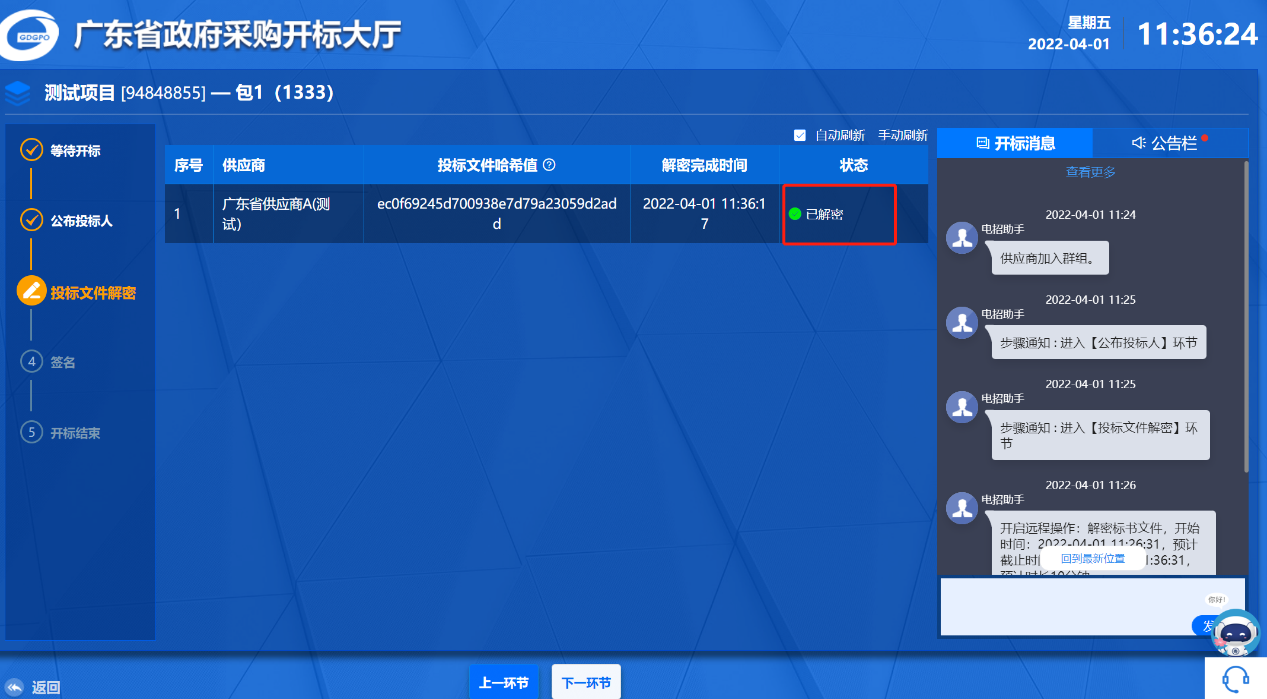Click message 进入【投标文件解密】环节
Viewport: 1267px width, 699px height.
tap(1100, 435)
